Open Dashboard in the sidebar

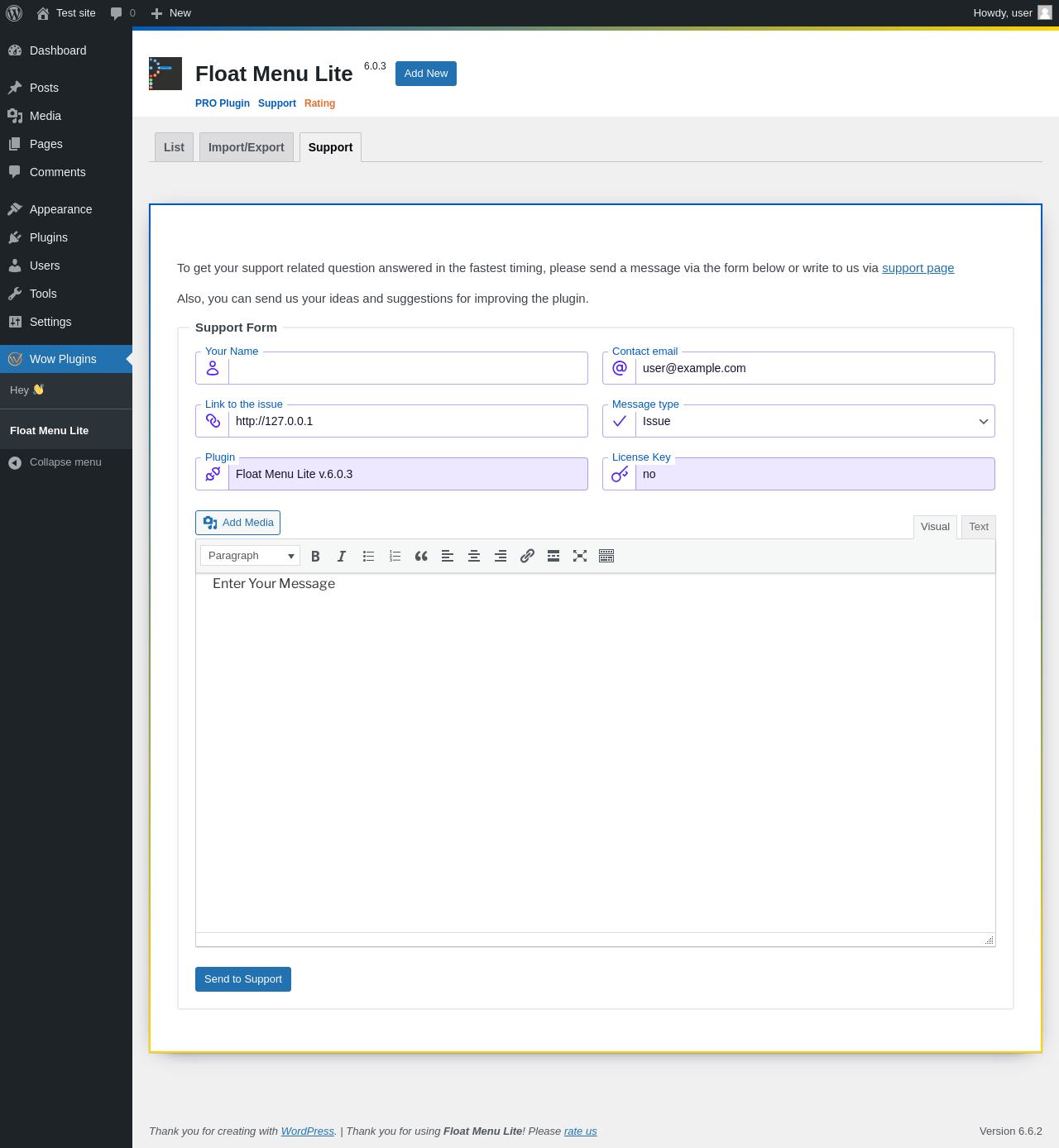click(x=66, y=50)
